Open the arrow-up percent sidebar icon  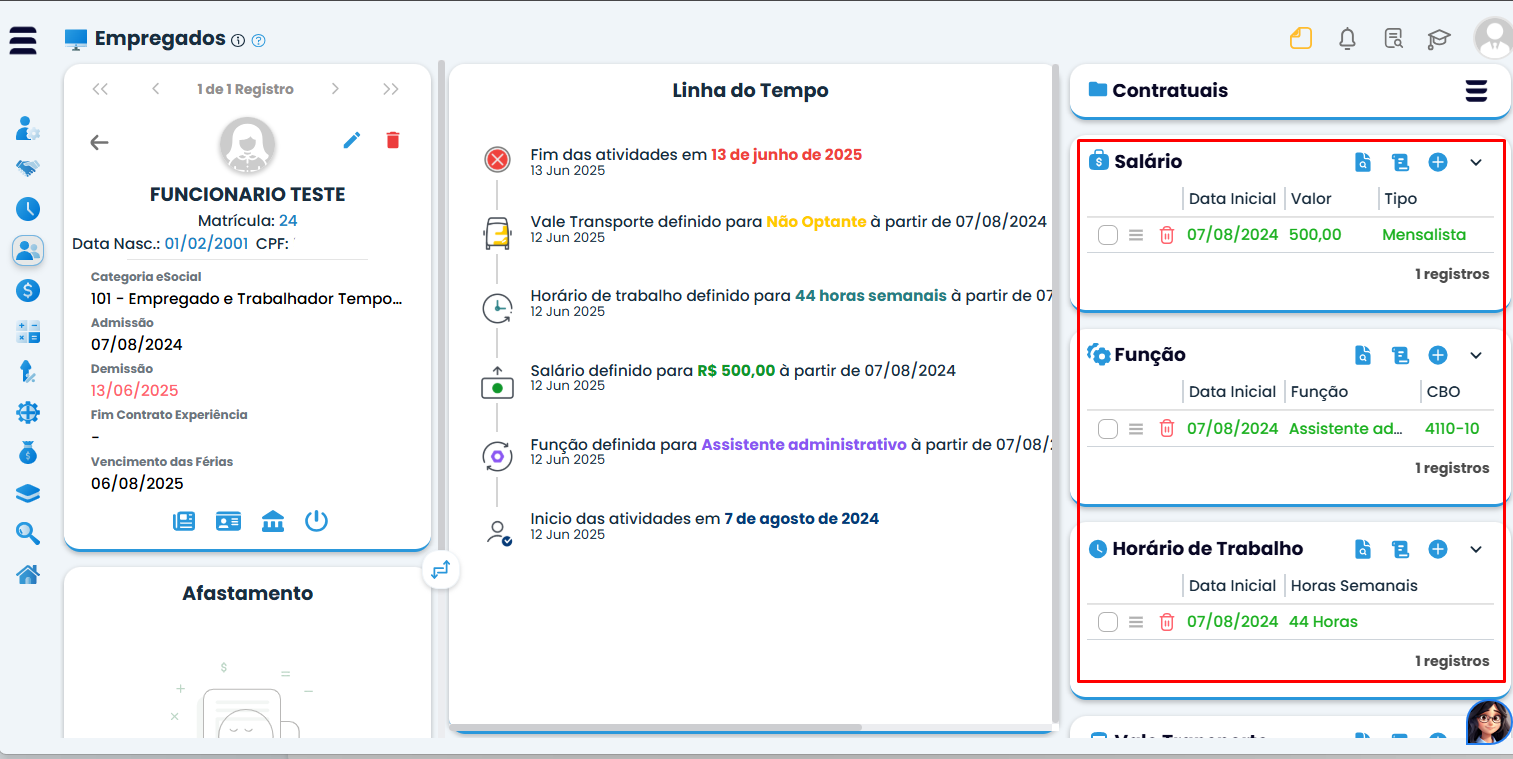pos(28,372)
